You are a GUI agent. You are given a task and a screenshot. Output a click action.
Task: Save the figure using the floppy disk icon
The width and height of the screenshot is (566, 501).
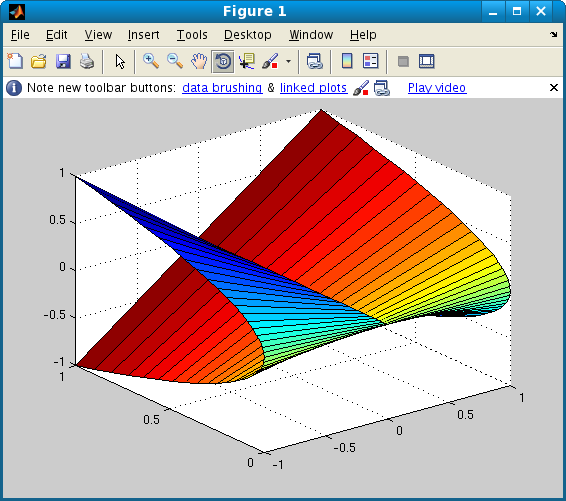(x=63, y=61)
